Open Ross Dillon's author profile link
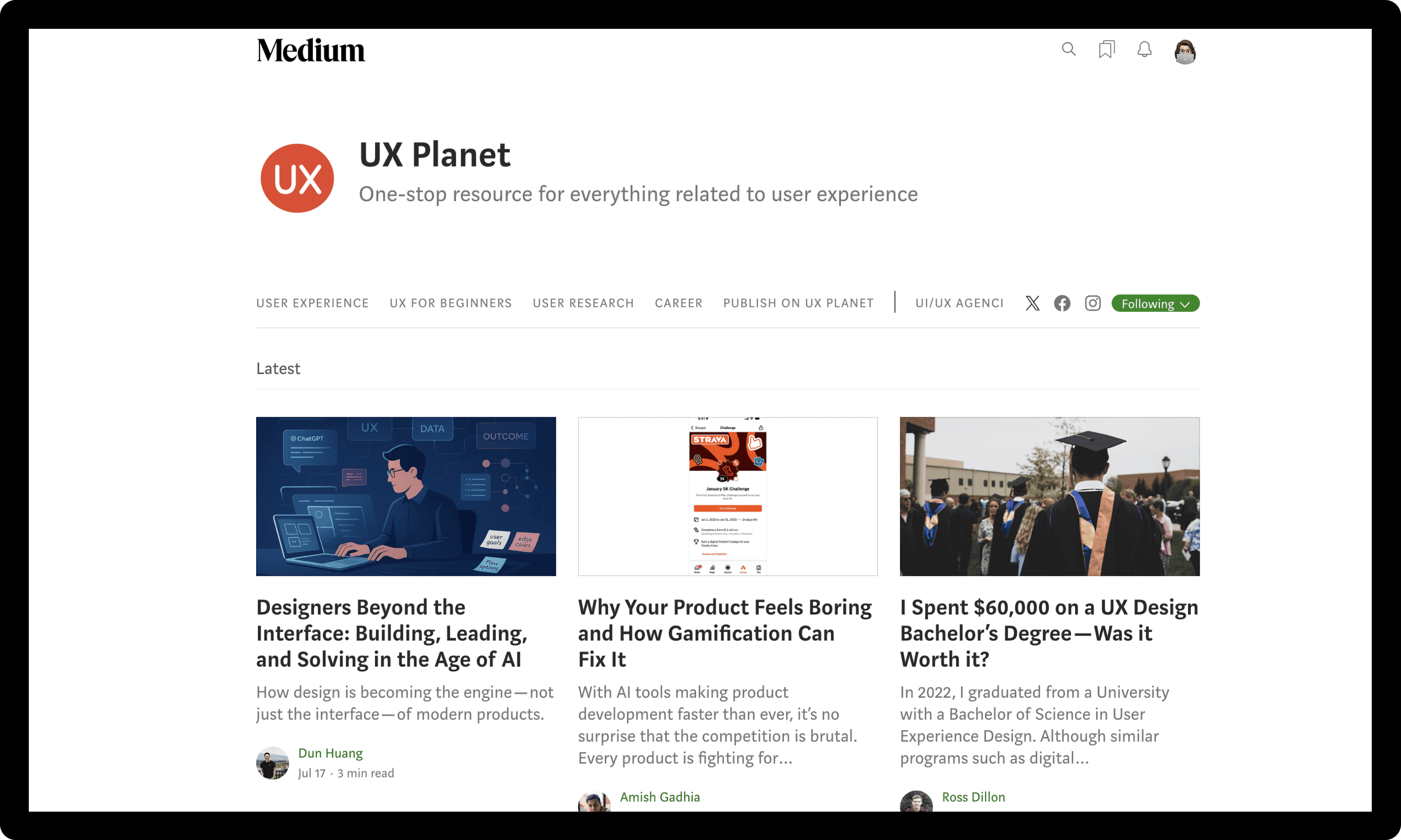Viewport: 1401px width, 840px height. click(x=973, y=797)
